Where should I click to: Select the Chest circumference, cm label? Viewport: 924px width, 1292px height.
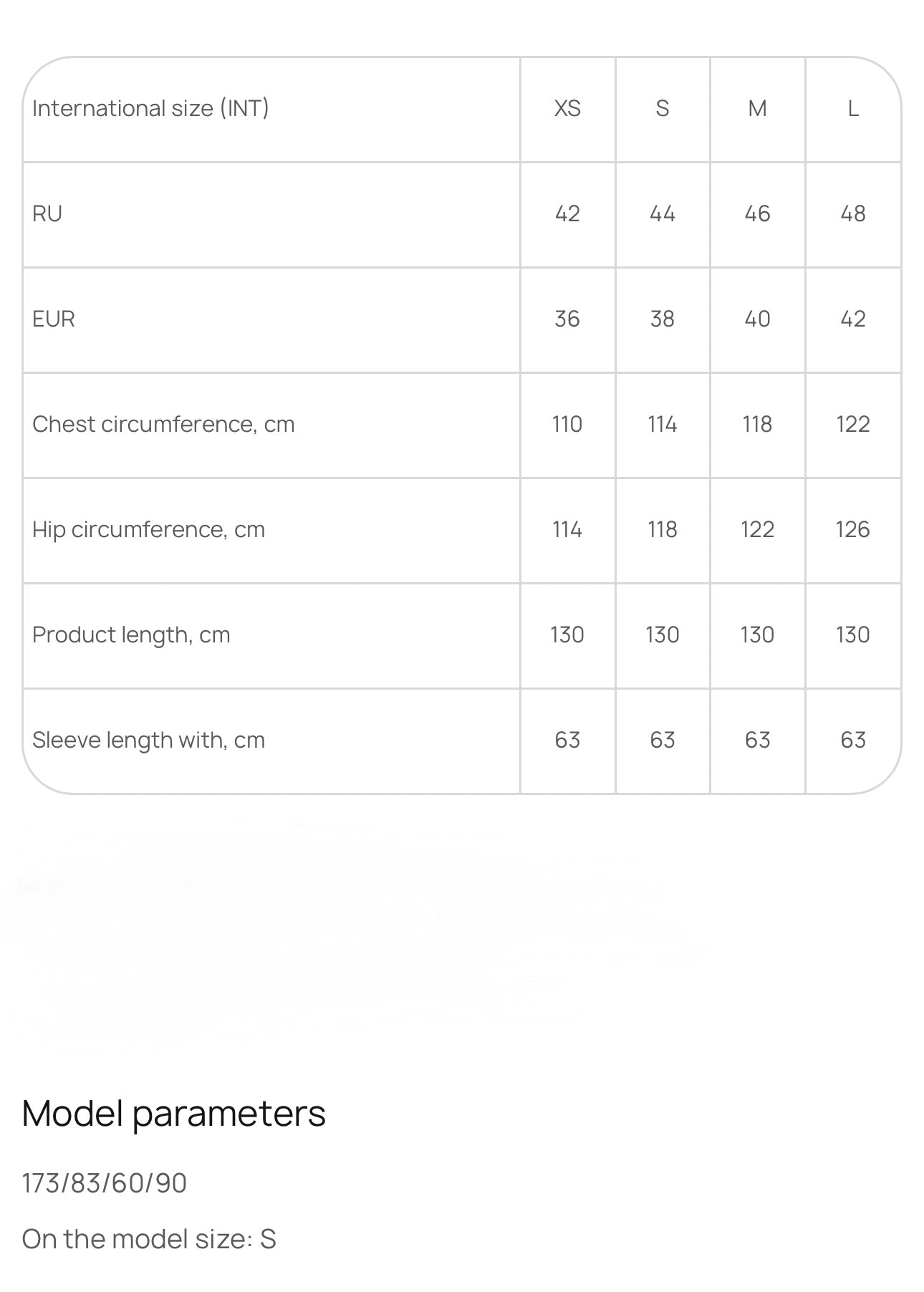(x=163, y=425)
